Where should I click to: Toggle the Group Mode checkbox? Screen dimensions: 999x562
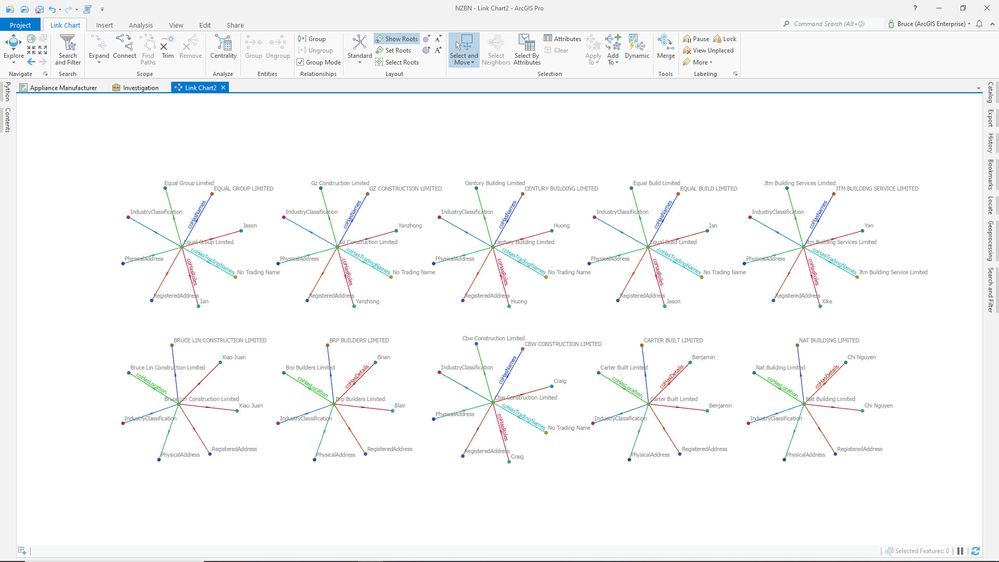click(300, 62)
